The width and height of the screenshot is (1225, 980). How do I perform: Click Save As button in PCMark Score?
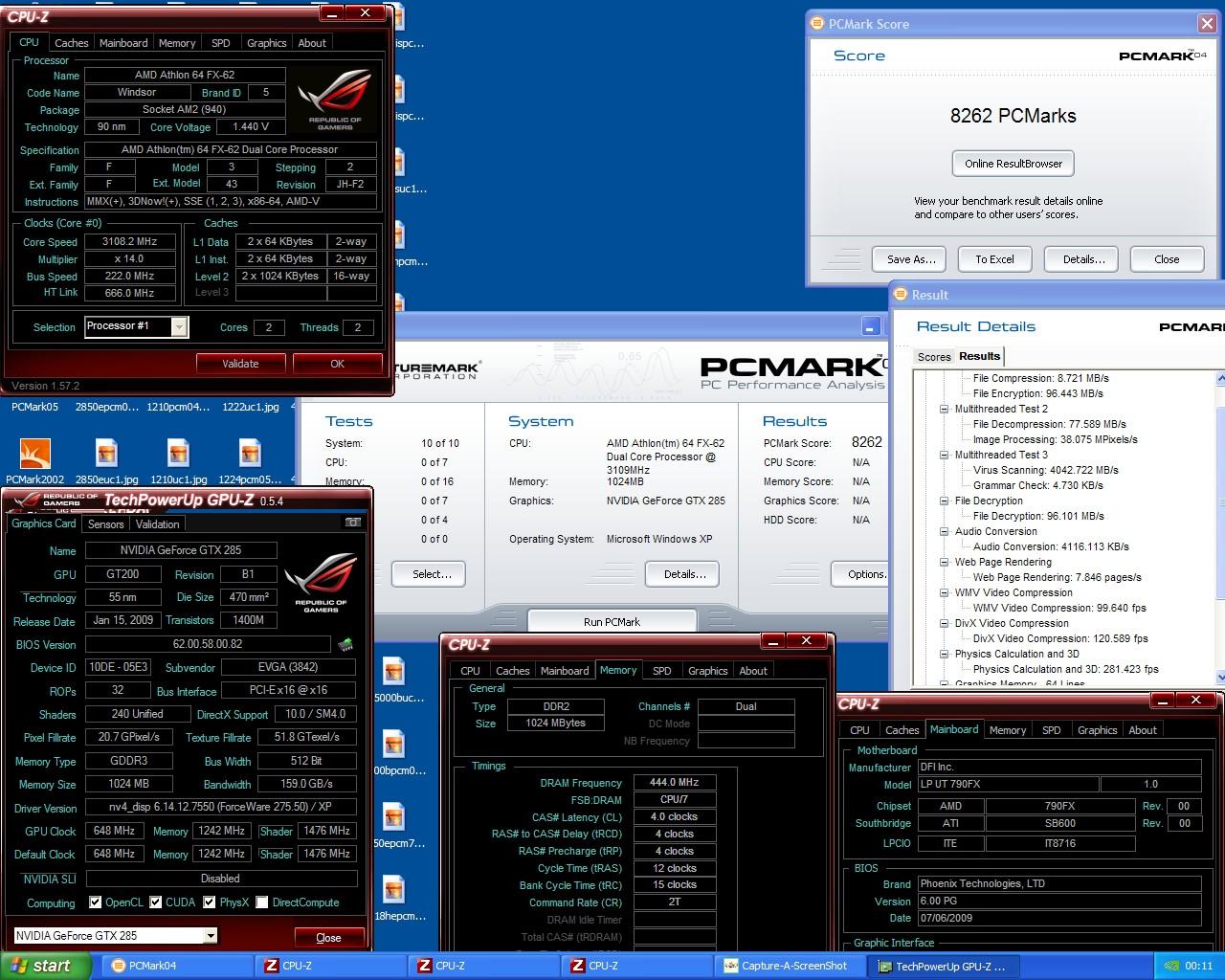pos(911,259)
